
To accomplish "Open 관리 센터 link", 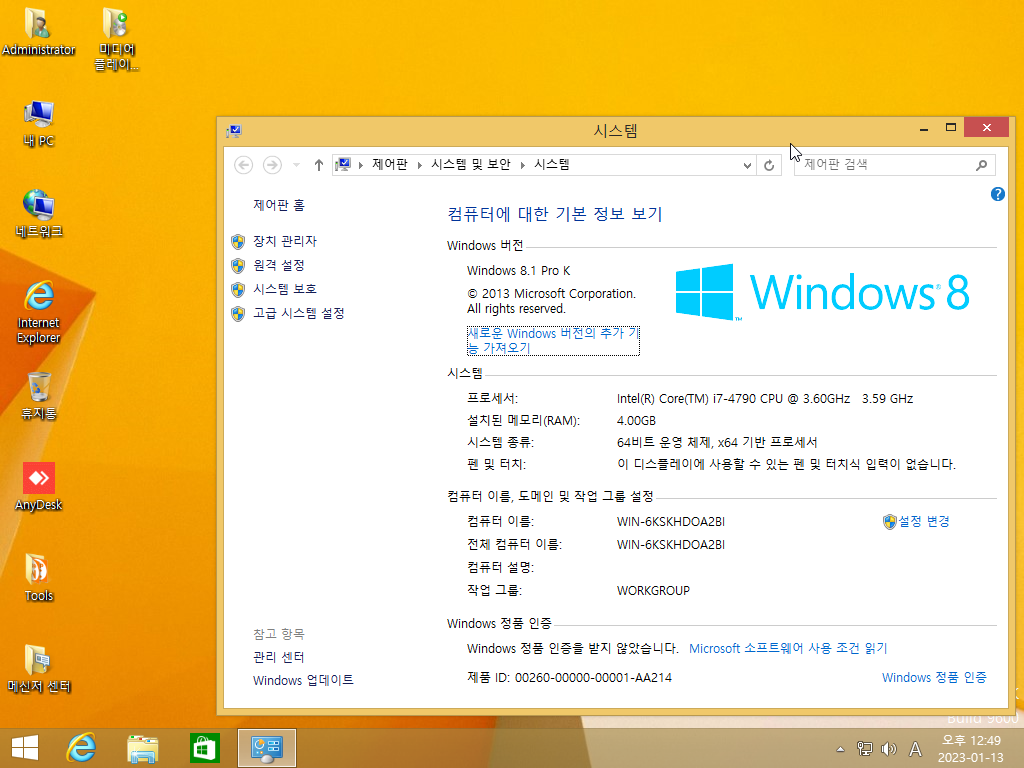I will 279,657.
